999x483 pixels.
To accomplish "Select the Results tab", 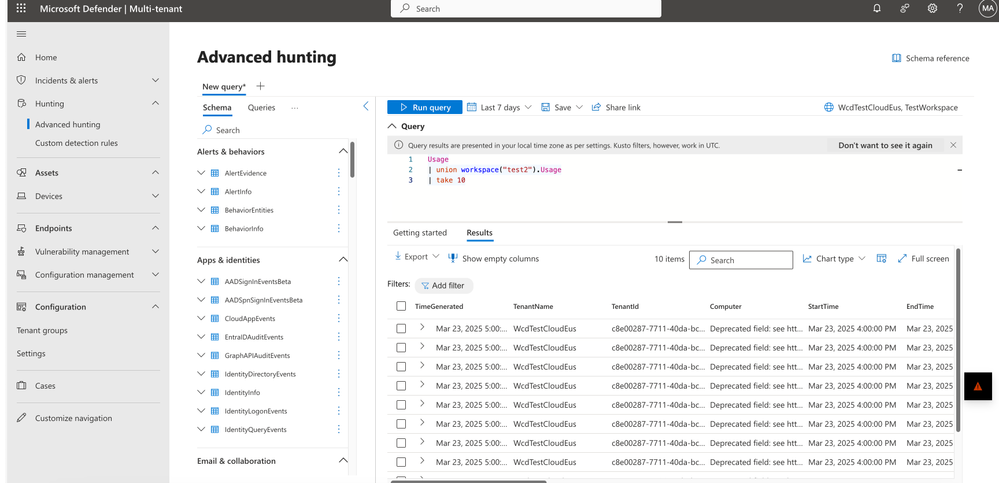I will pos(480,233).
